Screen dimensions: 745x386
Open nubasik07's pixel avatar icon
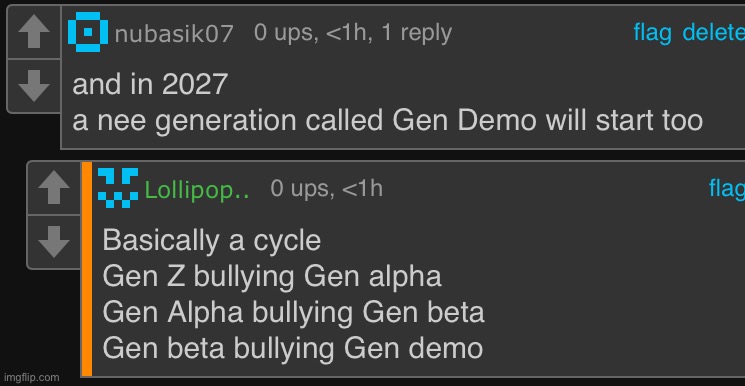click(88, 32)
